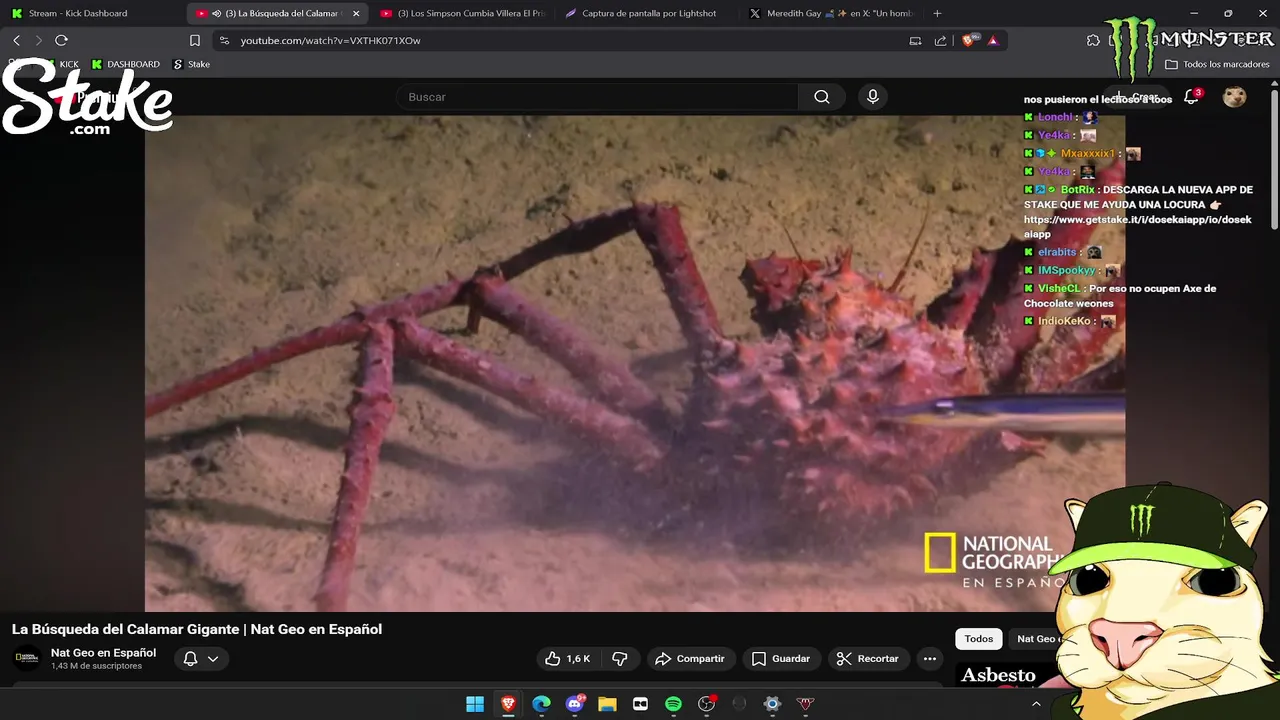Open the three-dot more actions menu
1280x720 pixels.
pos(930,658)
